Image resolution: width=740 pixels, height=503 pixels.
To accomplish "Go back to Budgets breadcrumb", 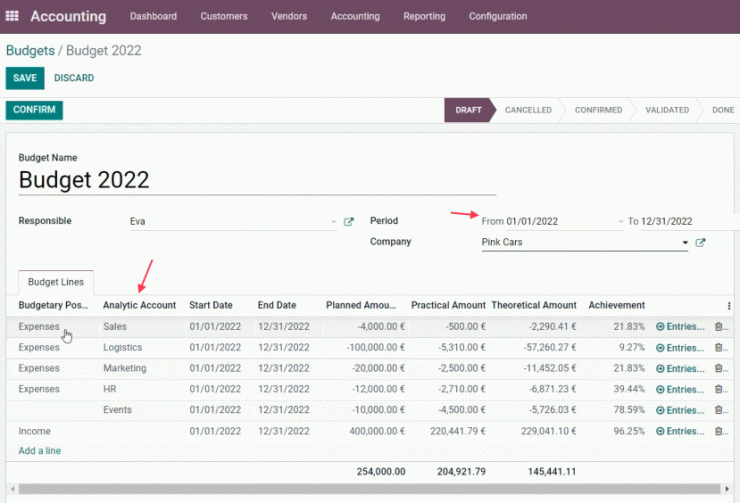I will [30, 50].
